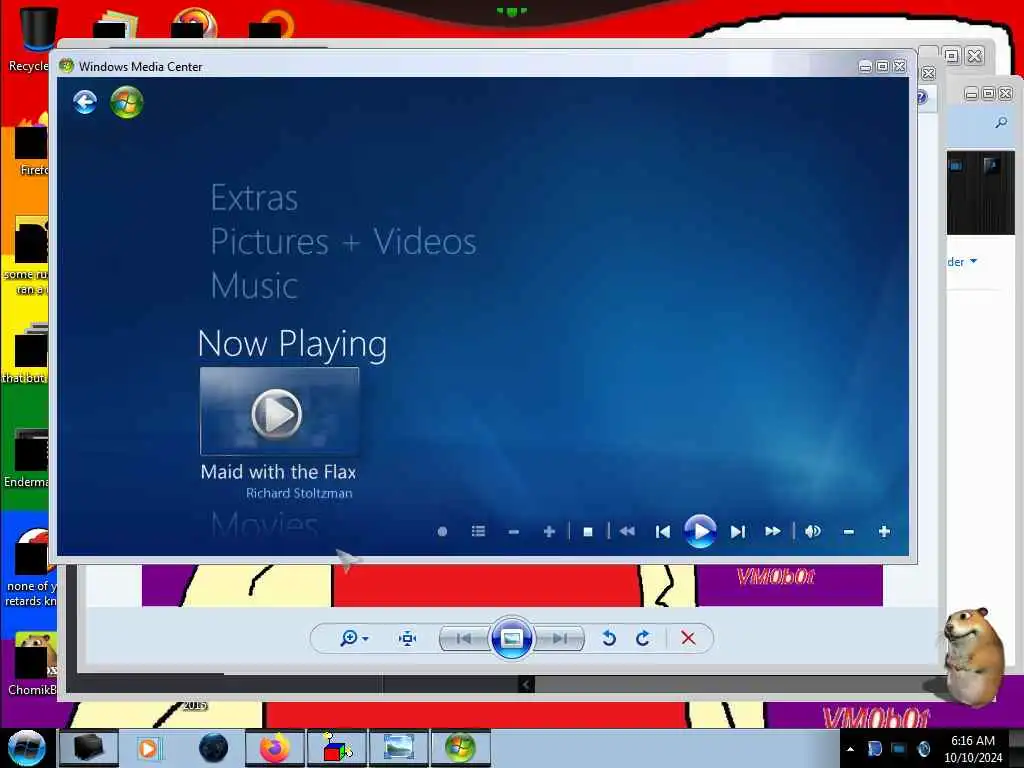Open the ChomikBox desktop icon
The height and width of the screenshot is (768, 1024).
[31, 664]
